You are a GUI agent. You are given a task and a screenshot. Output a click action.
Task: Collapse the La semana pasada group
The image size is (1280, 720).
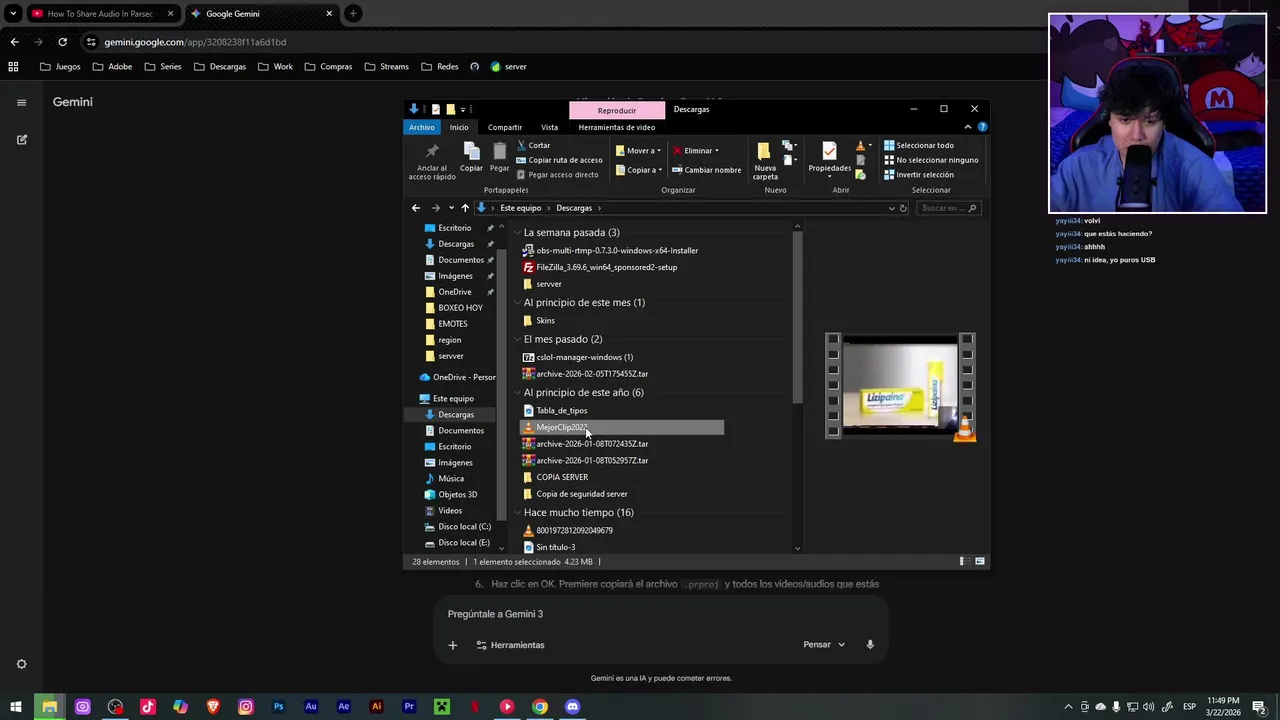click(517, 233)
